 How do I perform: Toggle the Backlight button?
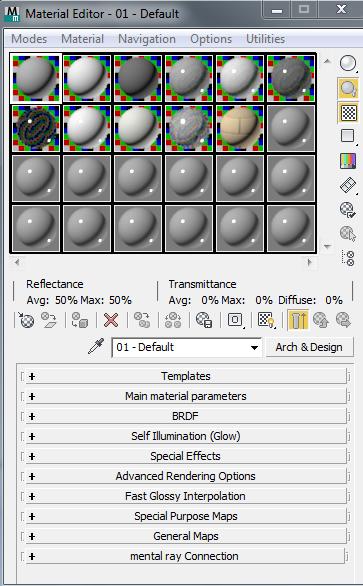point(348,88)
